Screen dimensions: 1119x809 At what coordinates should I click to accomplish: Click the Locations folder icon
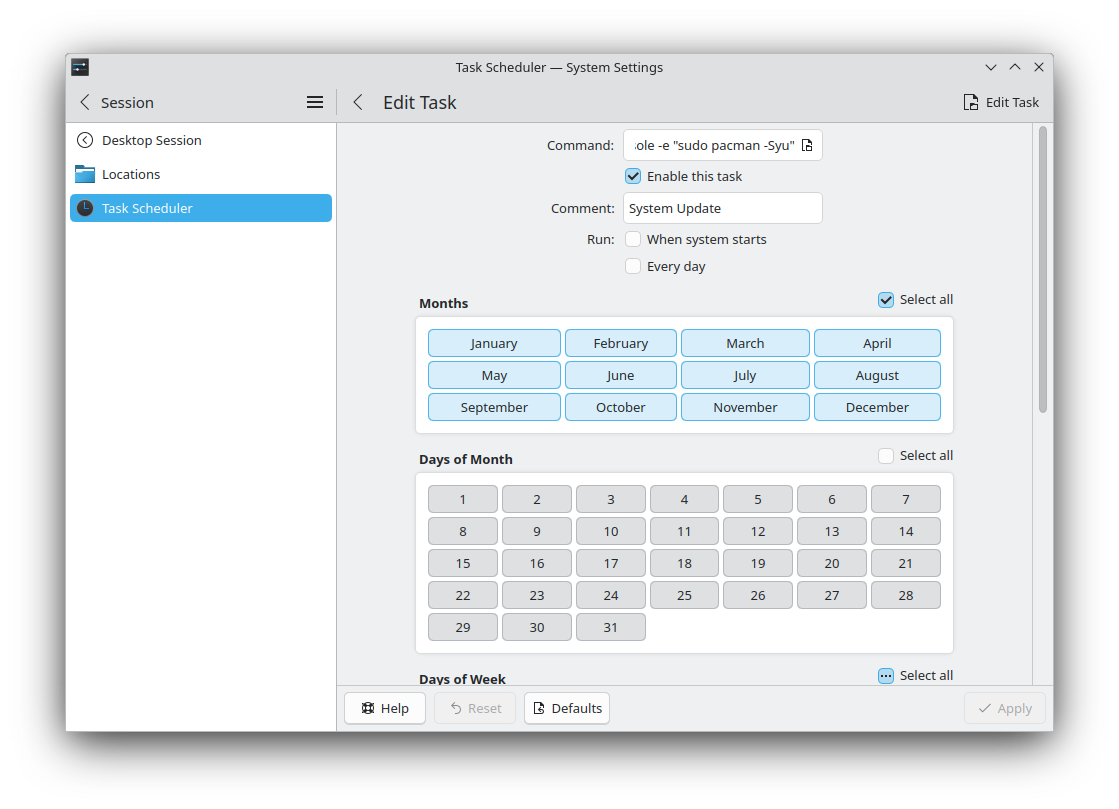85,174
